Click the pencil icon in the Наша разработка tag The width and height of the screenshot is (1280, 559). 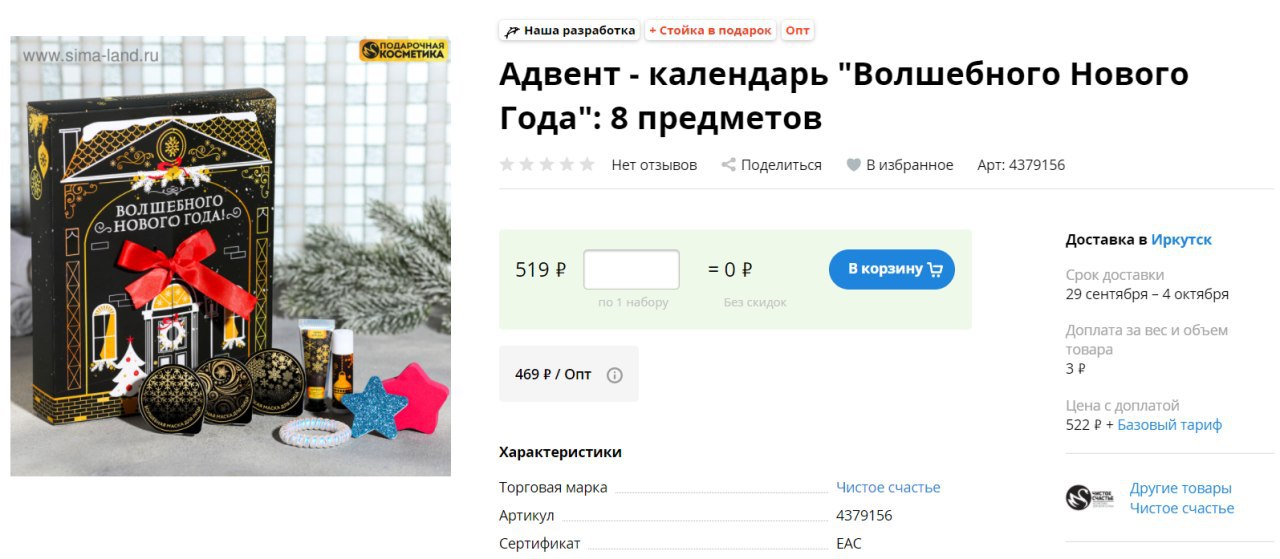pyautogui.click(x=513, y=31)
